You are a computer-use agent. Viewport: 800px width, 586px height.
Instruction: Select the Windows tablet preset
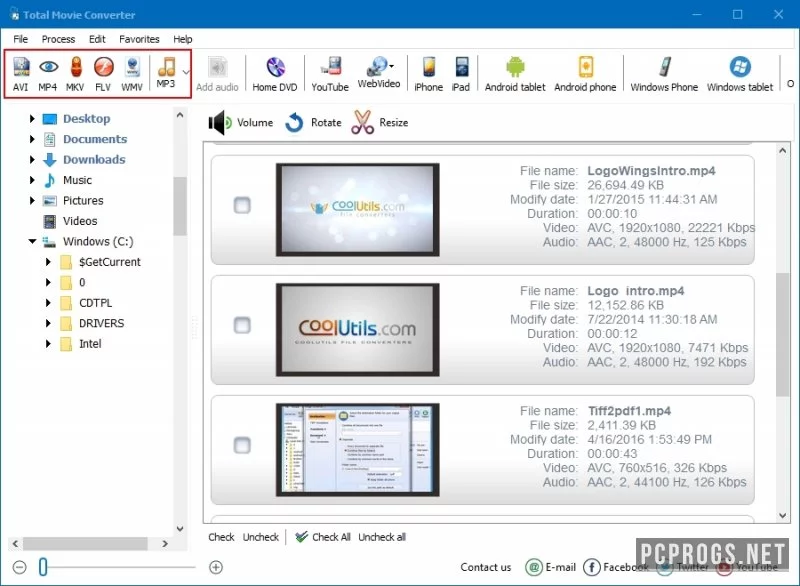(x=740, y=74)
